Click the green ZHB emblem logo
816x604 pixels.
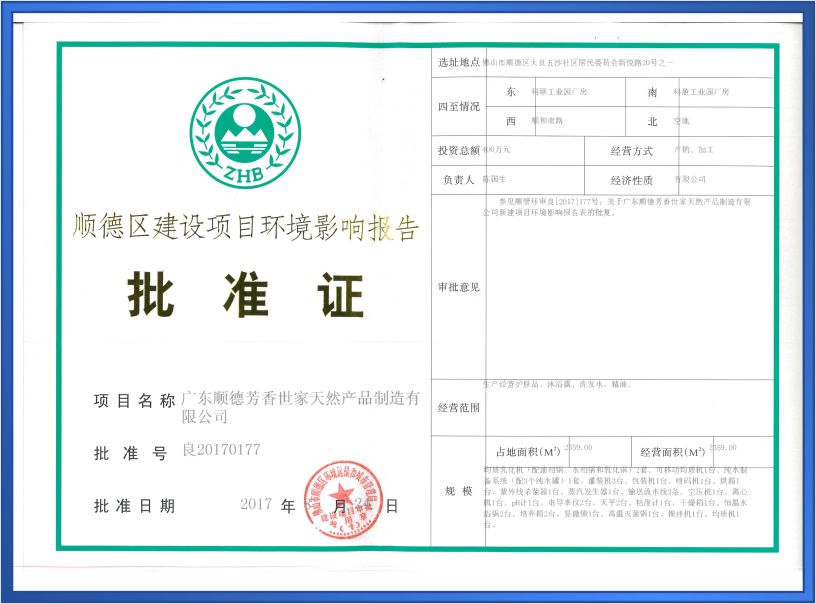click(245, 133)
